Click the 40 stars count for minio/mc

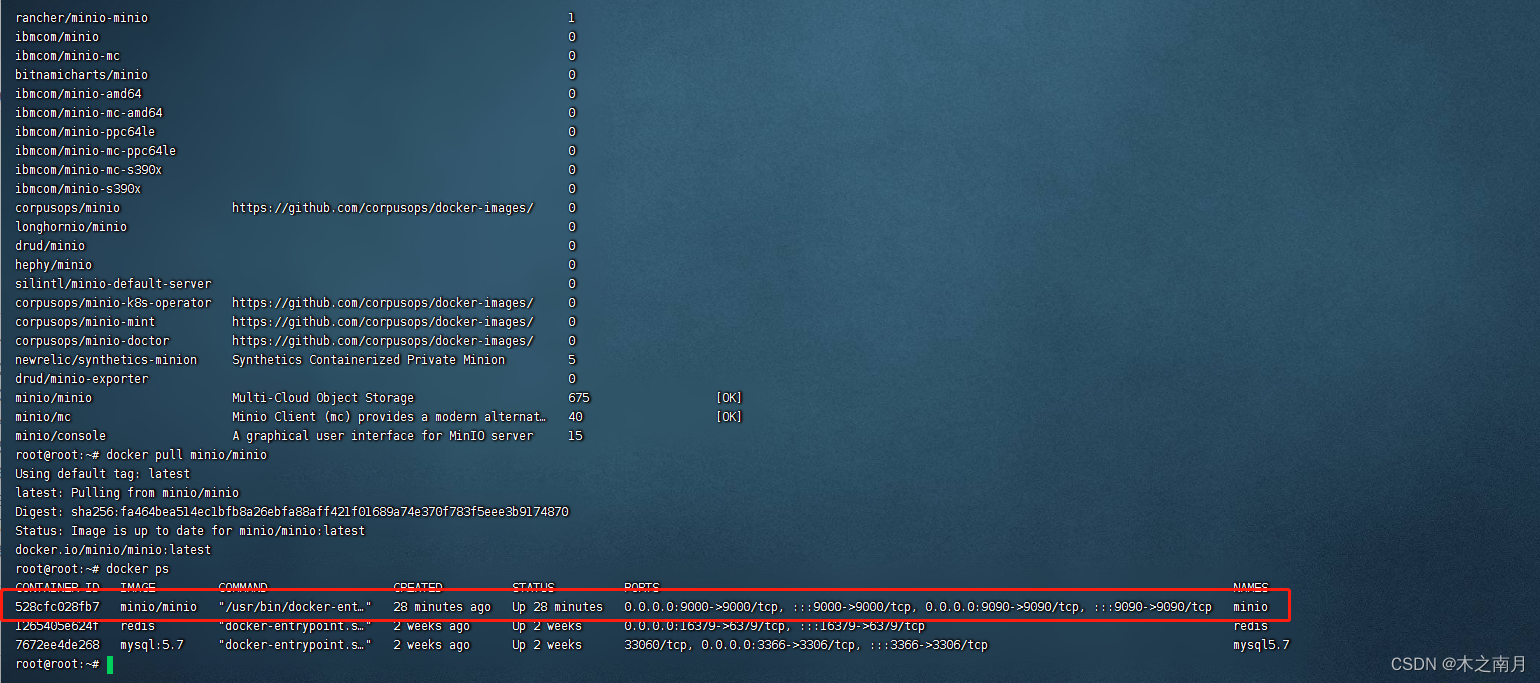click(575, 417)
